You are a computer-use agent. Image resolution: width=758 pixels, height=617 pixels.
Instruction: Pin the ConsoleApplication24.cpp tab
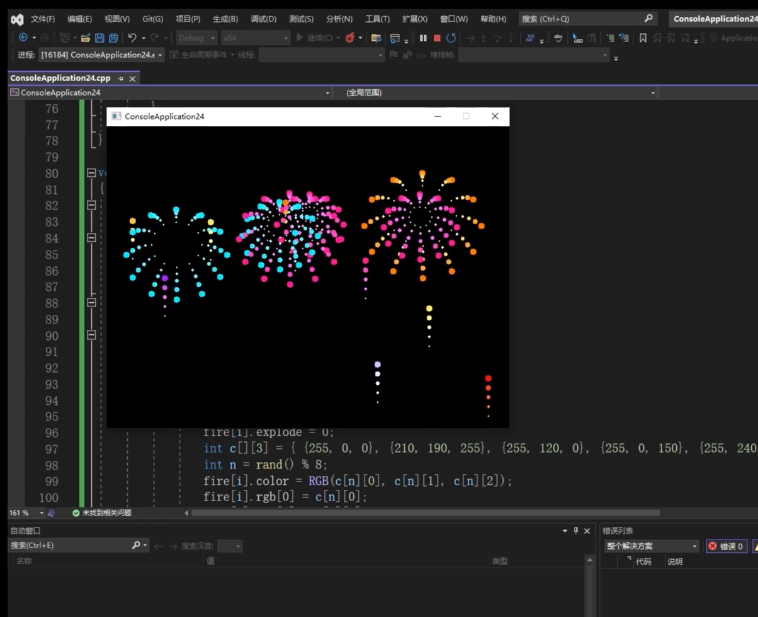(121, 78)
